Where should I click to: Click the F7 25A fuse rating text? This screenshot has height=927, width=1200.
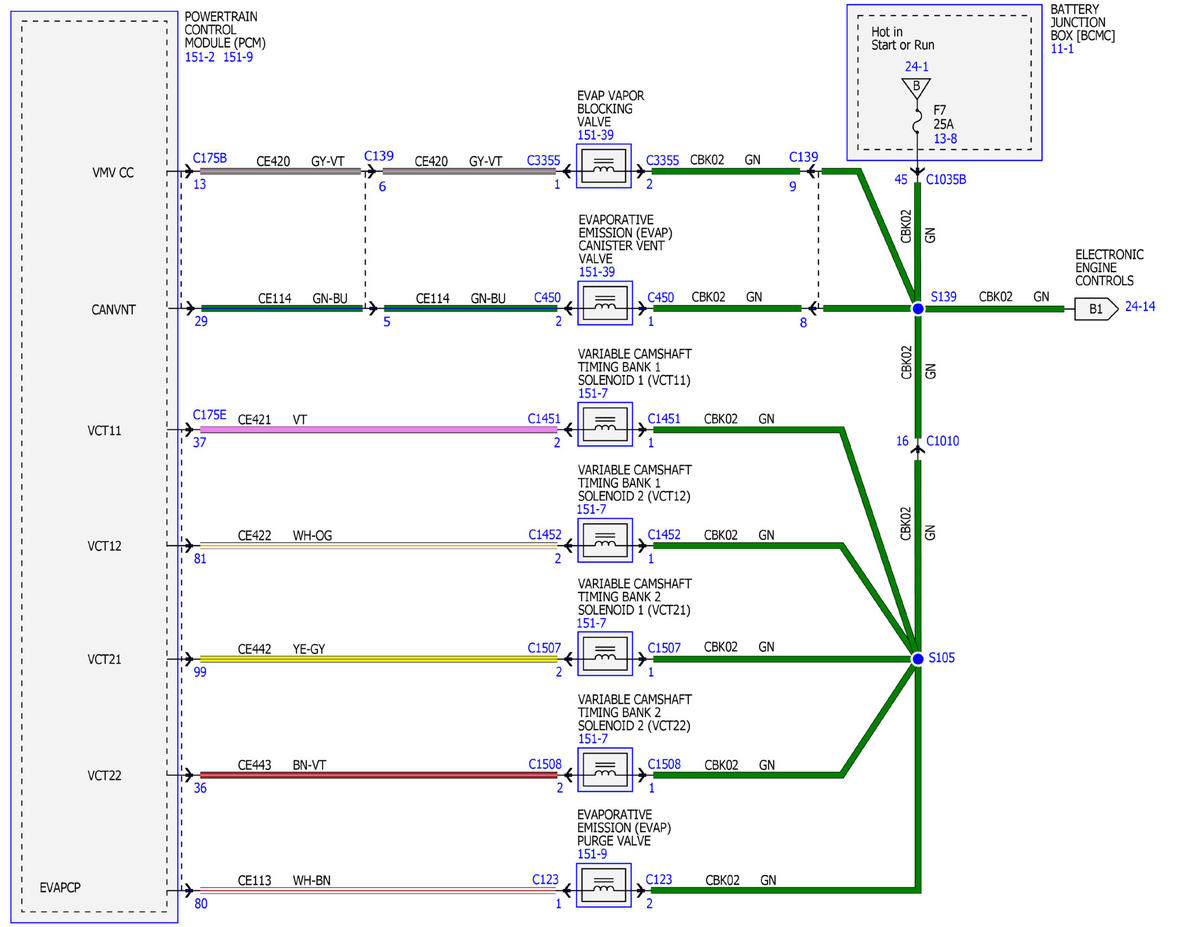tap(945, 116)
